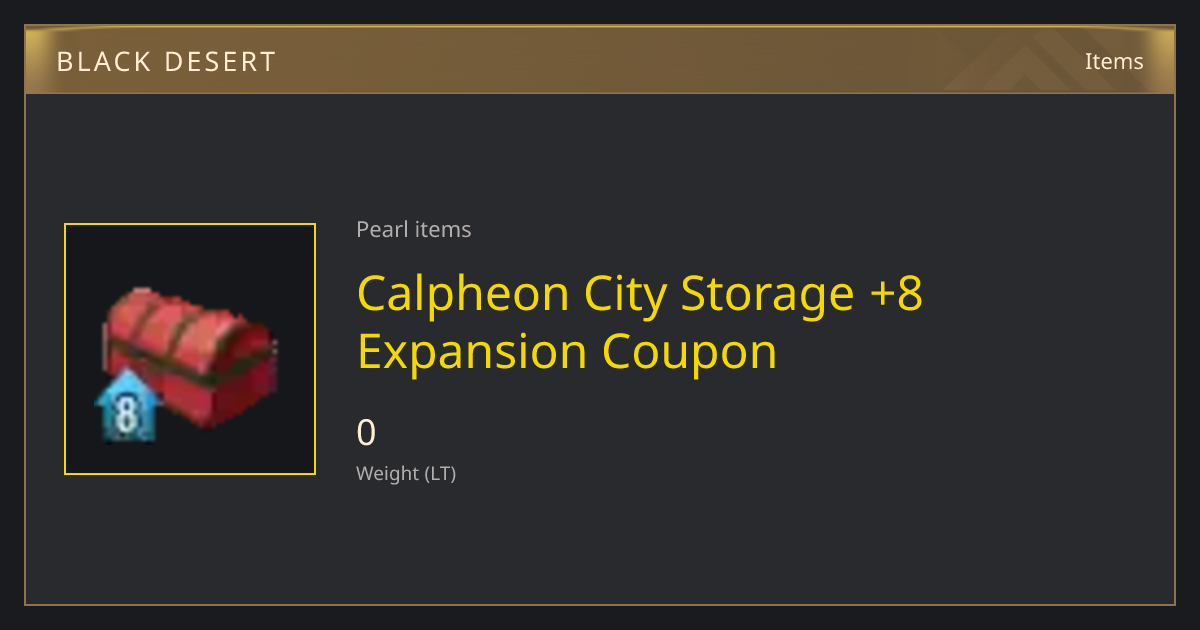Open the BLACK DESERT header title
The height and width of the screenshot is (630, 1200).
click(166, 62)
